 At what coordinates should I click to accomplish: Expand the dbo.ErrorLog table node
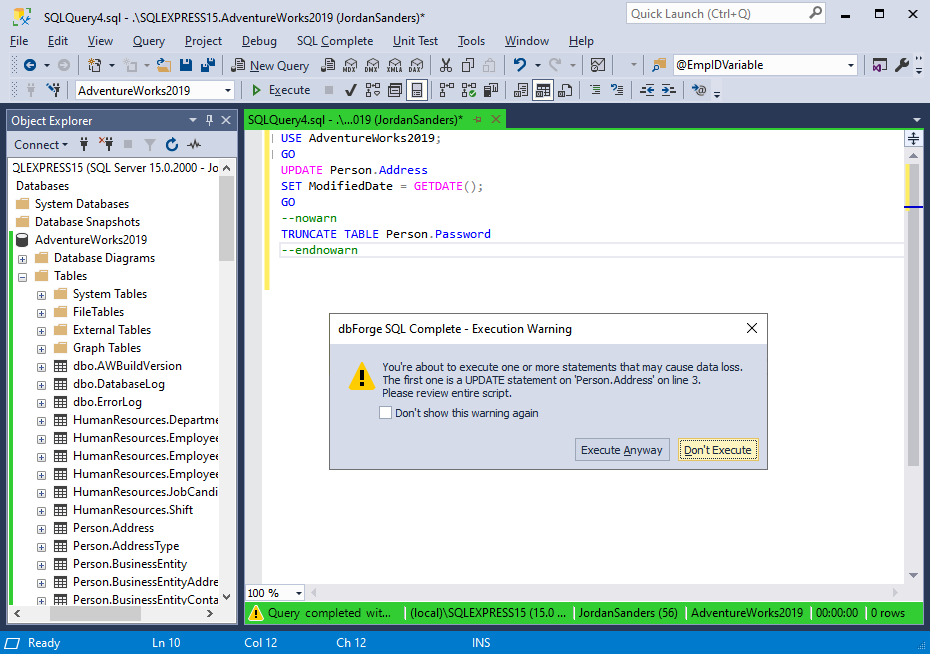[42, 403]
